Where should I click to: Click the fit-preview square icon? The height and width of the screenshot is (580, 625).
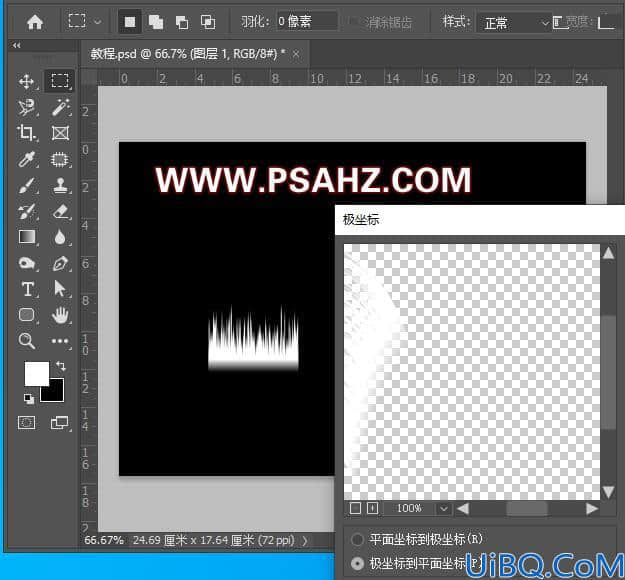pos(355,508)
